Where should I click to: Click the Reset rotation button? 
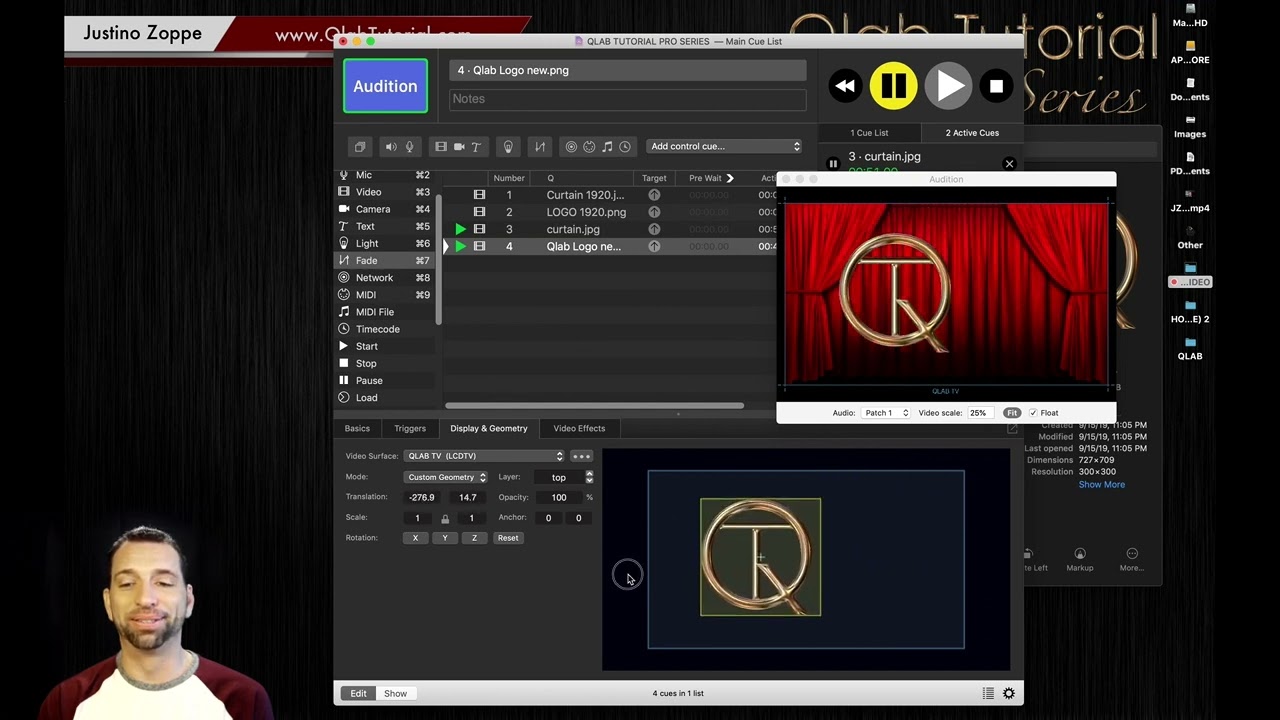click(508, 538)
